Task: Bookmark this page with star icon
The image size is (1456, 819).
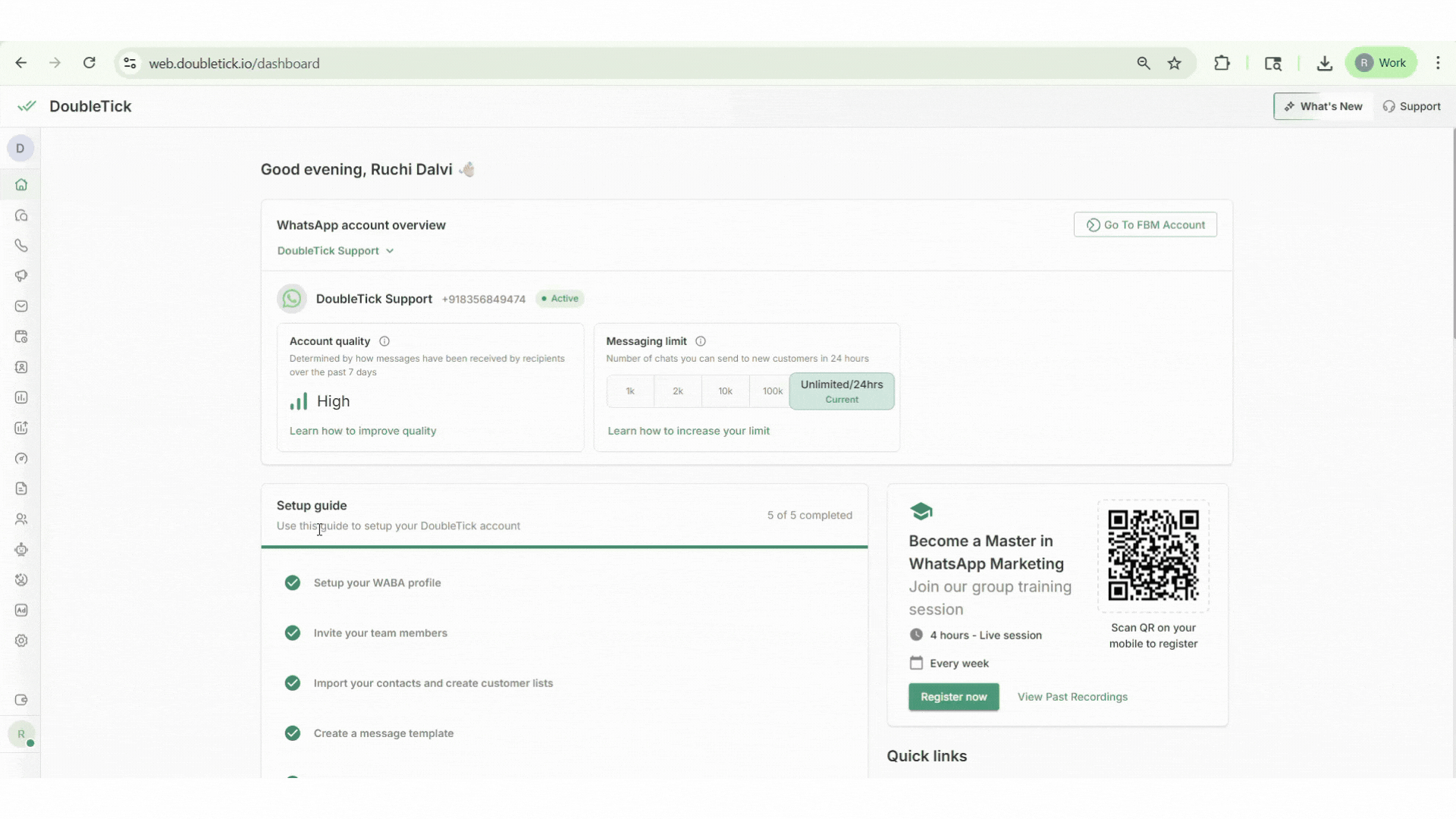Action: [x=1175, y=64]
